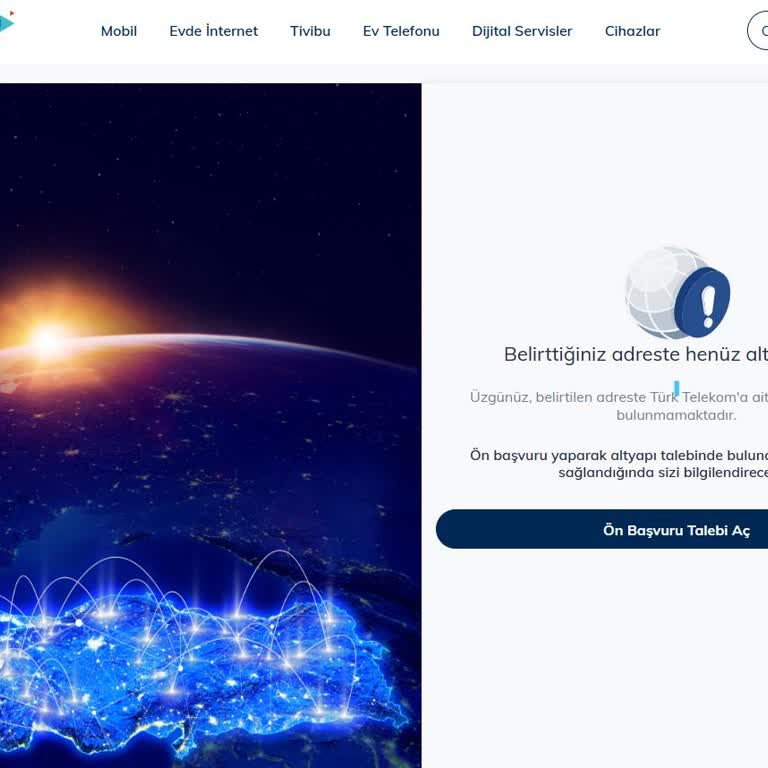Click the bold 'Ön başvuru yaparak' paragraph
Image resolution: width=768 pixels, height=768 pixels.
619,464
